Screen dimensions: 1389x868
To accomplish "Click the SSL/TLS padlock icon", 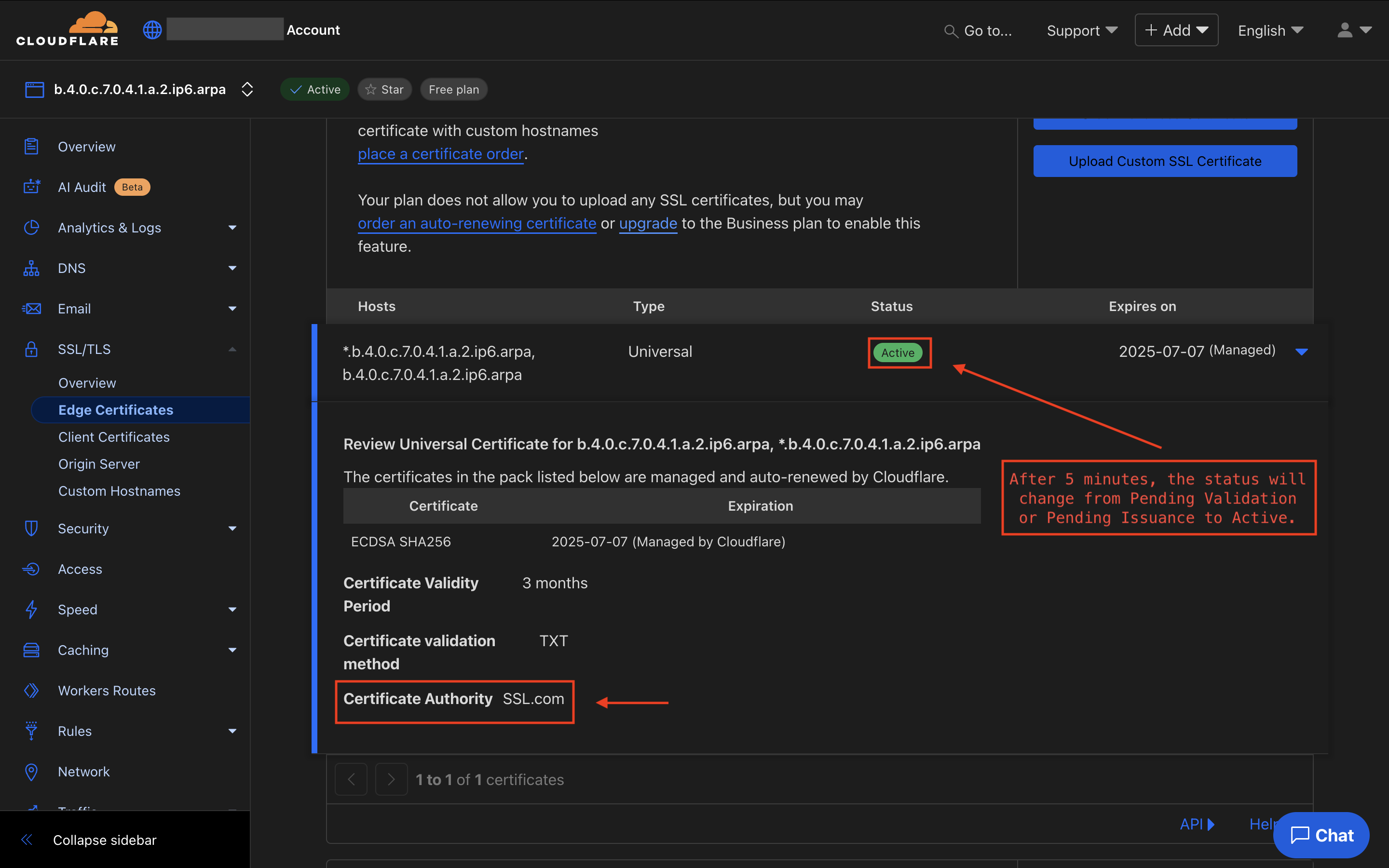I will (x=31, y=349).
